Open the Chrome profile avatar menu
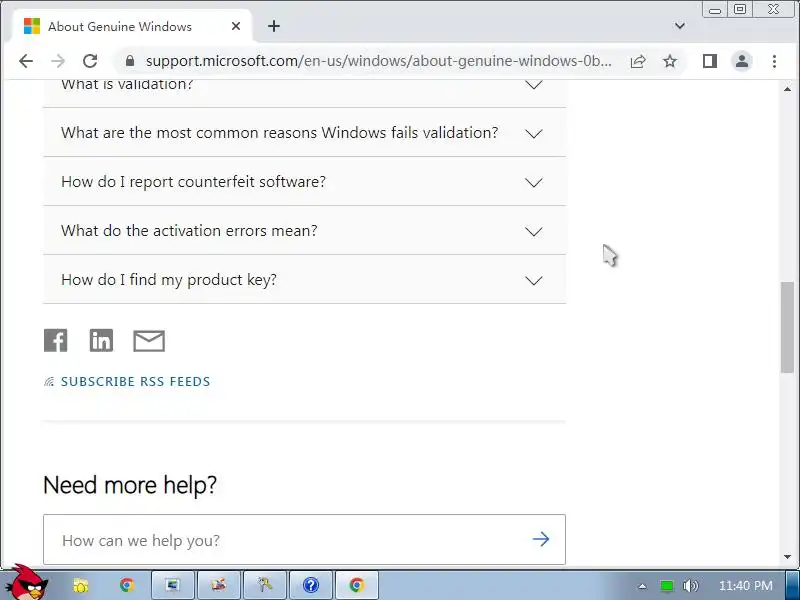The height and width of the screenshot is (600, 800). [x=742, y=61]
